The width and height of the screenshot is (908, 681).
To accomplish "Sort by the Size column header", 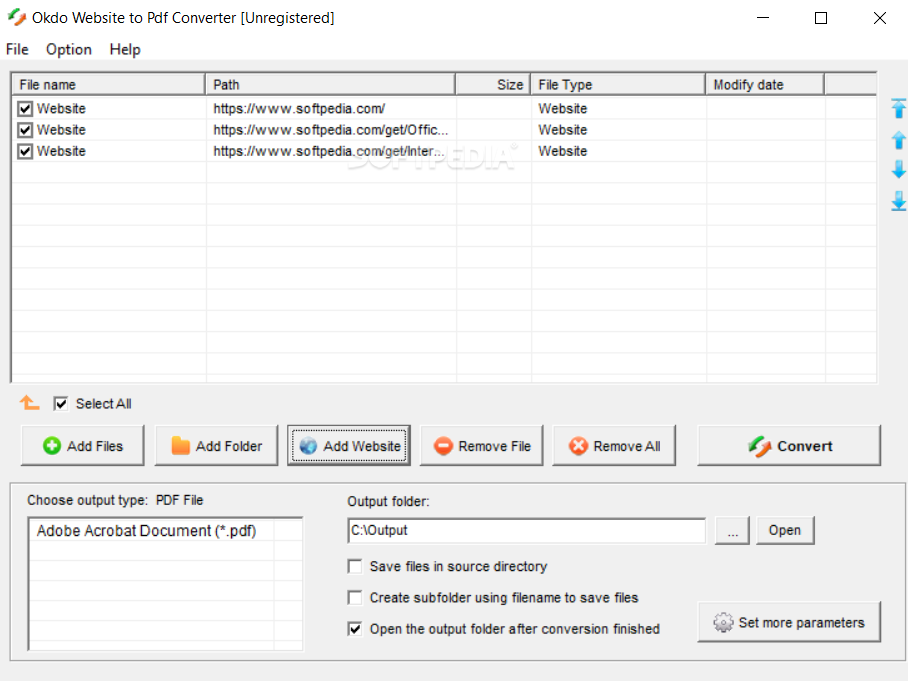I will click(493, 85).
